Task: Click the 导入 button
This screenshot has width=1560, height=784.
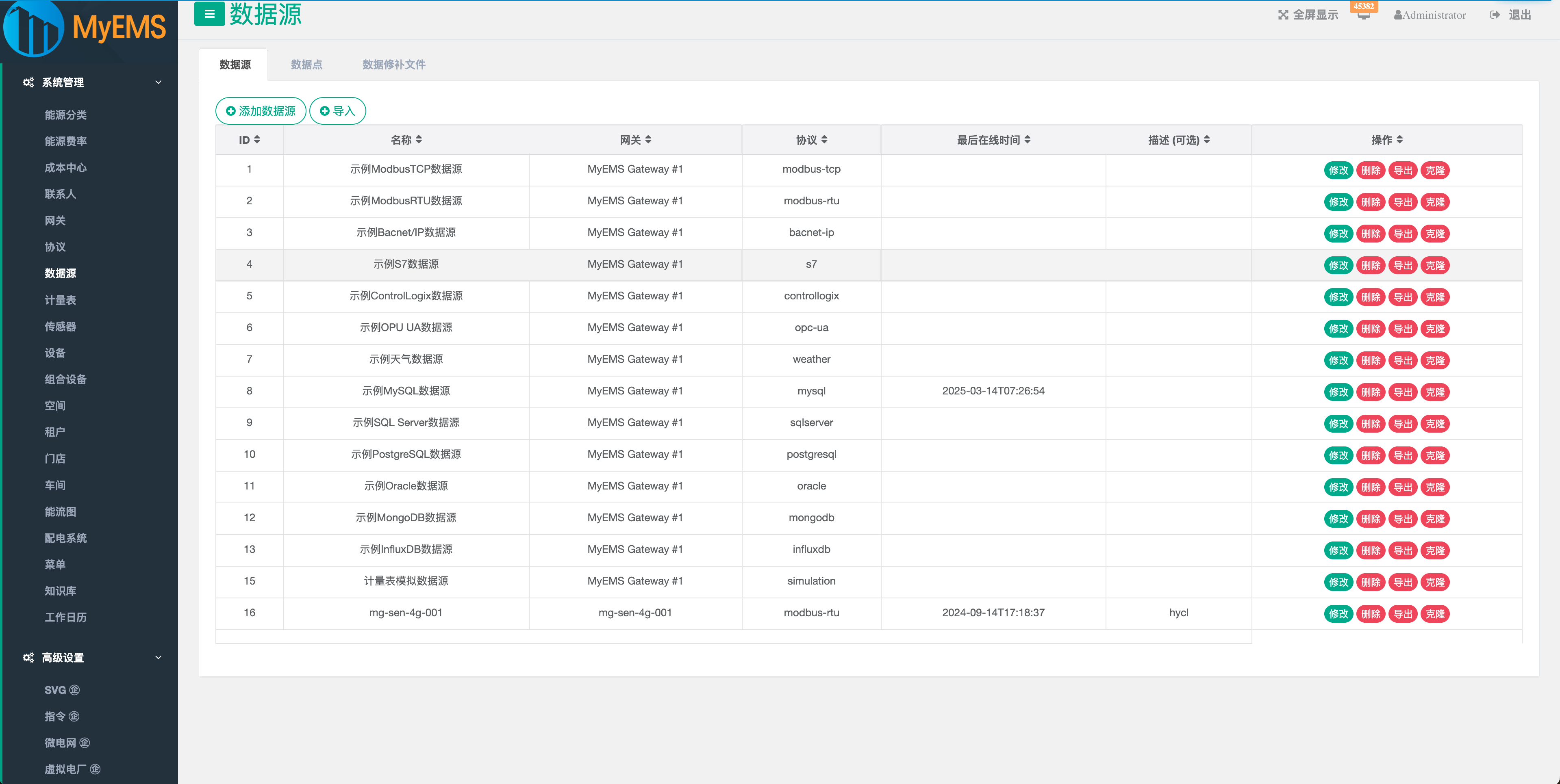Action: 337,111
